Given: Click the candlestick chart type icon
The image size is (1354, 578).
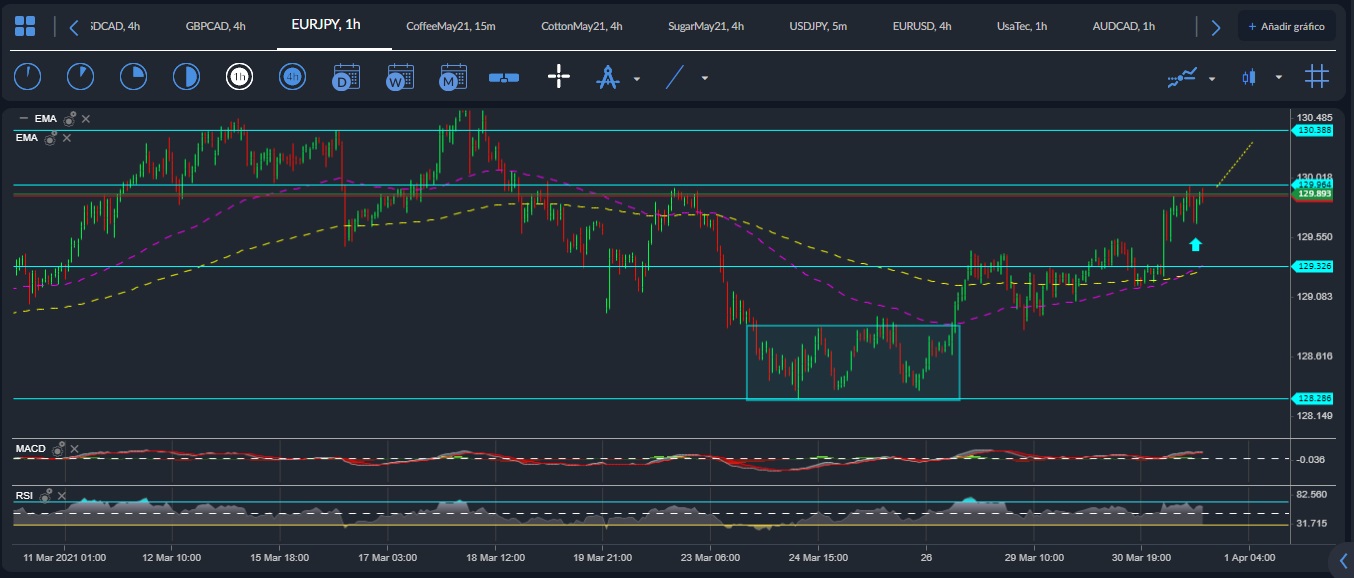Looking at the screenshot, I should point(1249,76).
